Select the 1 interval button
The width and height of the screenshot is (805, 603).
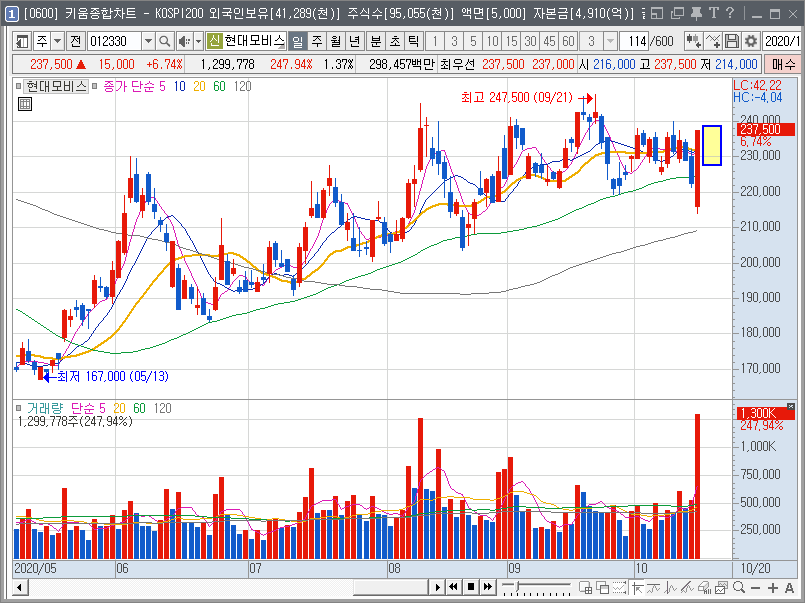point(435,41)
